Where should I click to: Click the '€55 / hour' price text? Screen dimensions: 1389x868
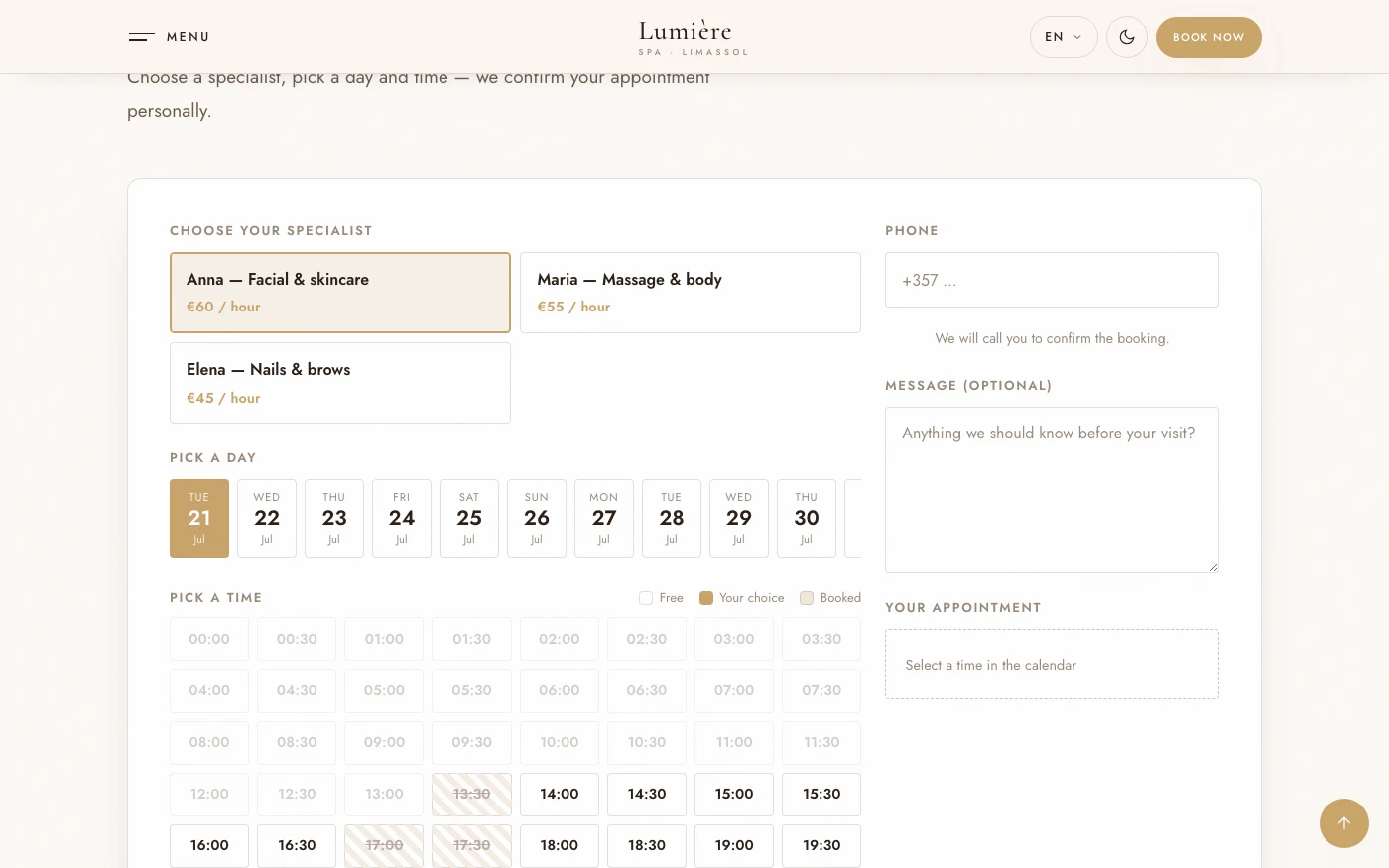pyautogui.click(x=573, y=307)
